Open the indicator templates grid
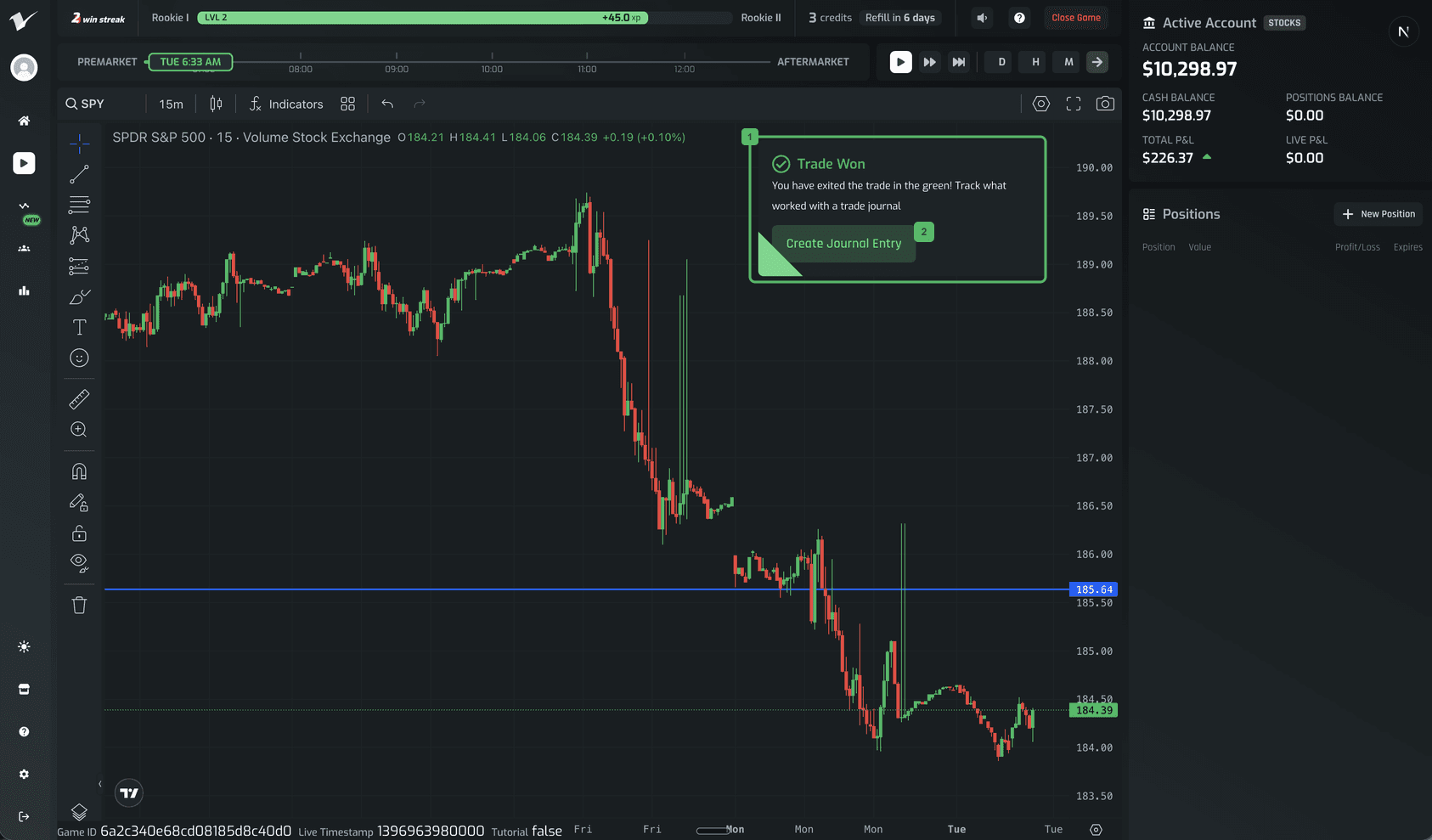Screen dimensions: 1432x840 (x=347, y=104)
